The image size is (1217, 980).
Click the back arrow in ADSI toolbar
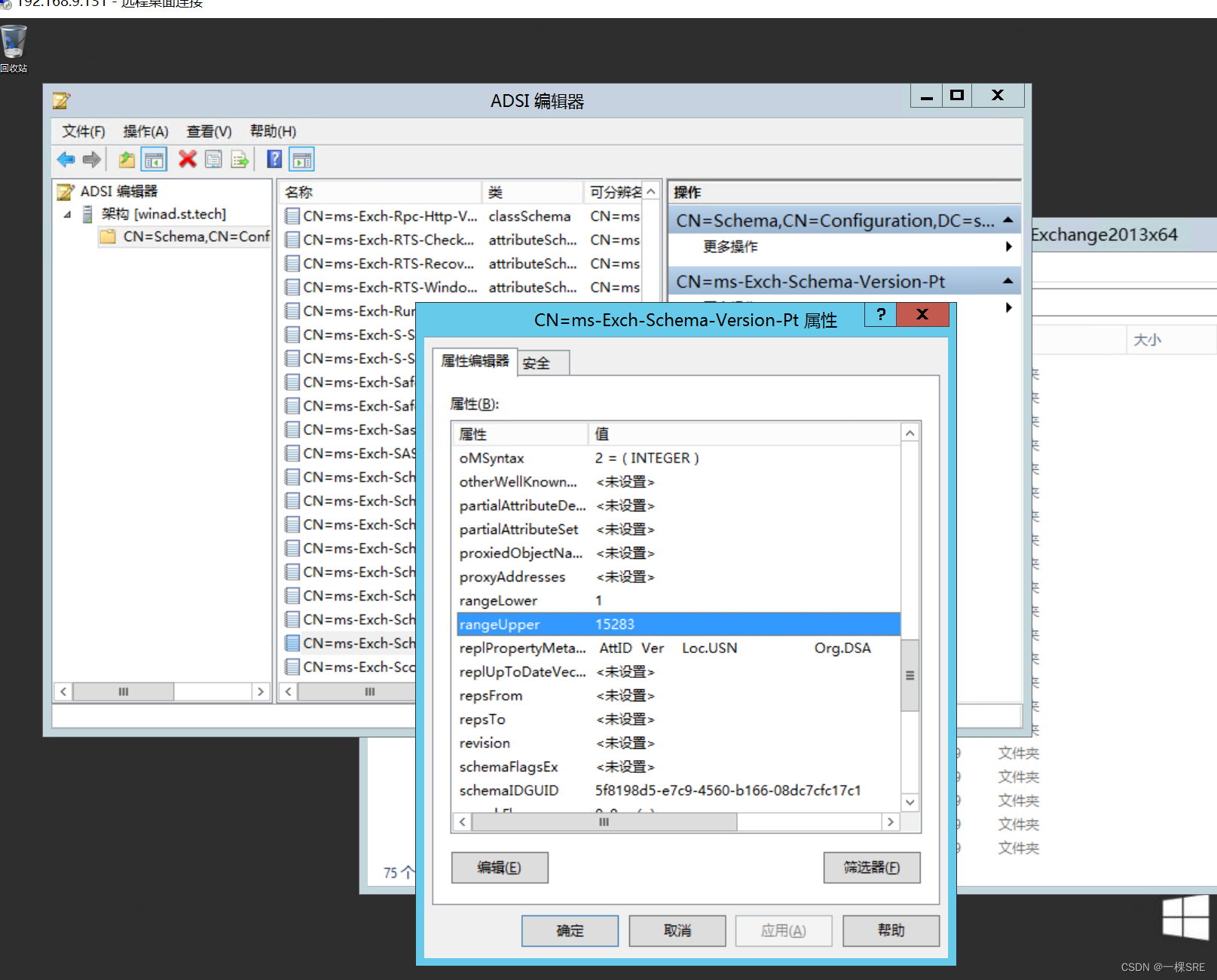[66, 160]
